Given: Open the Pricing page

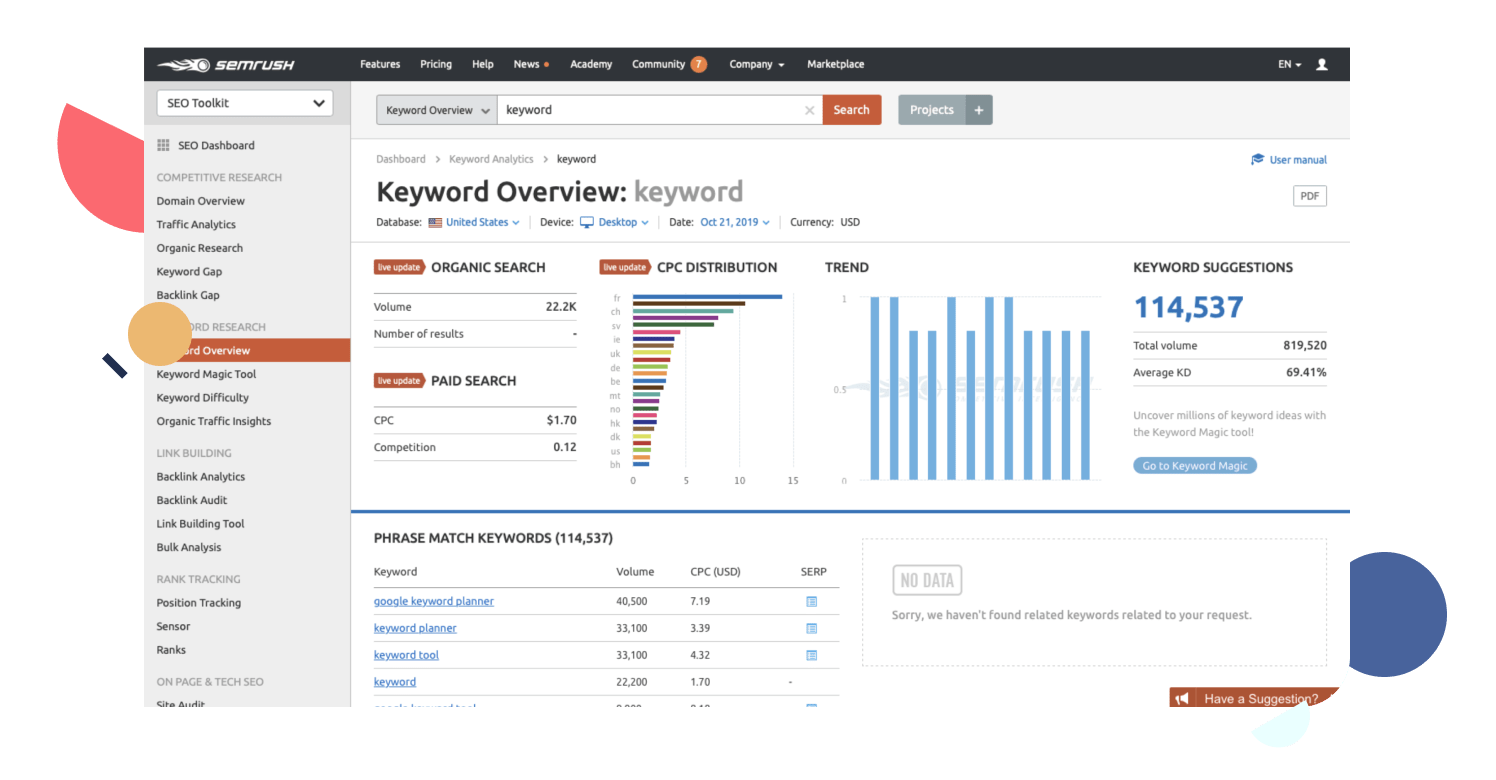Looking at the screenshot, I should [x=436, y=64].
